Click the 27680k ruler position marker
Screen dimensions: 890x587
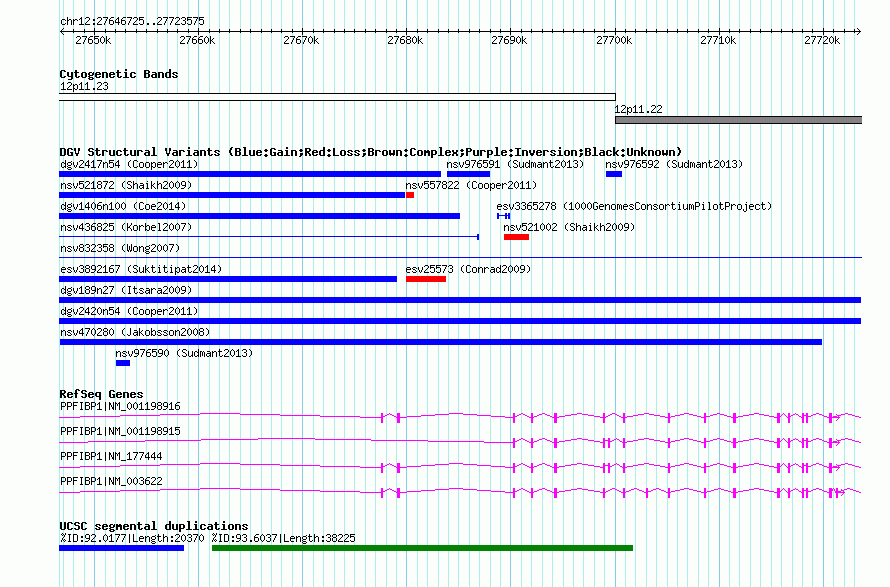tap(405, 40)
